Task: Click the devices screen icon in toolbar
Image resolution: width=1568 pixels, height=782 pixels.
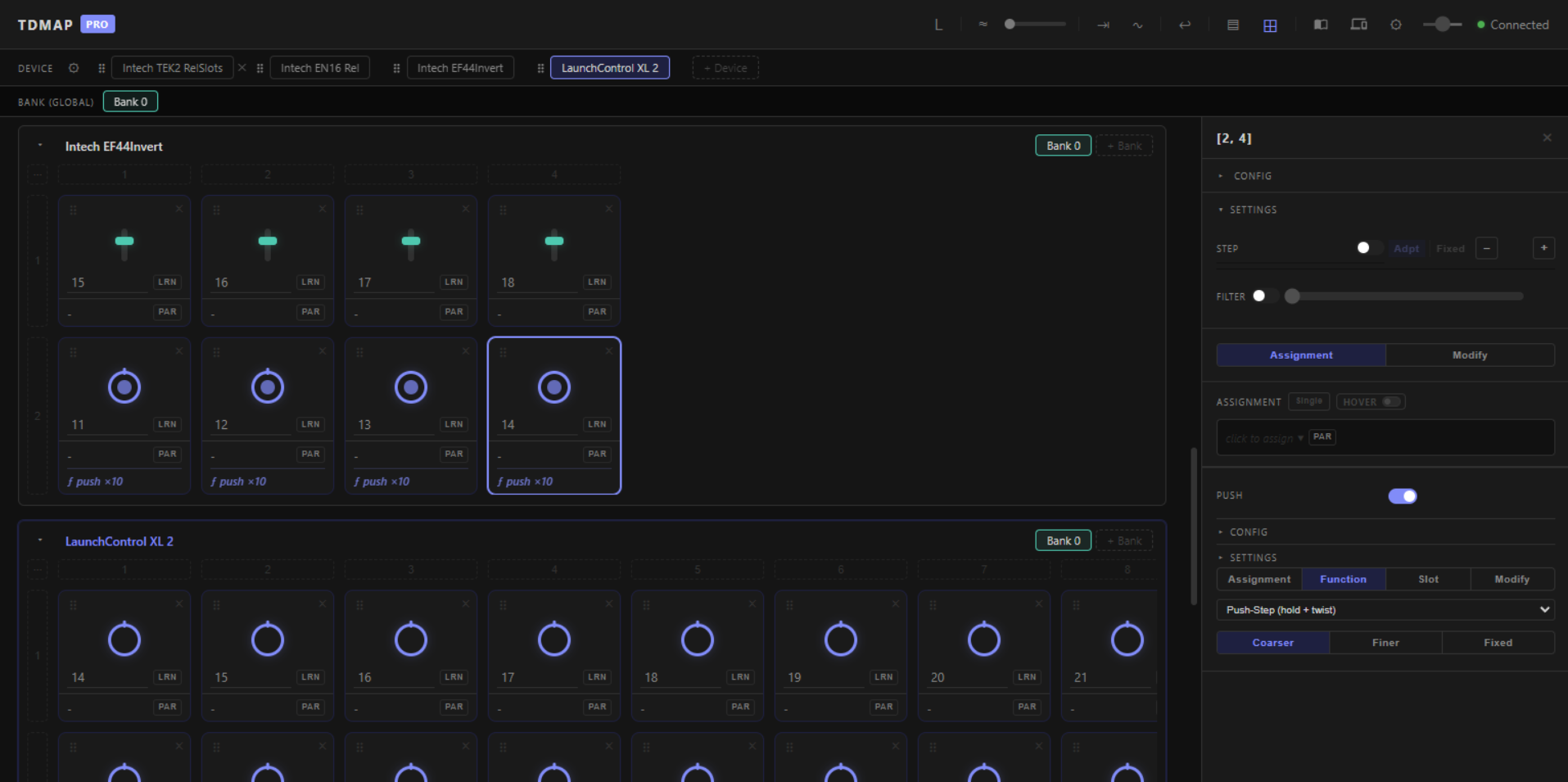Action: coord(1358,25)
